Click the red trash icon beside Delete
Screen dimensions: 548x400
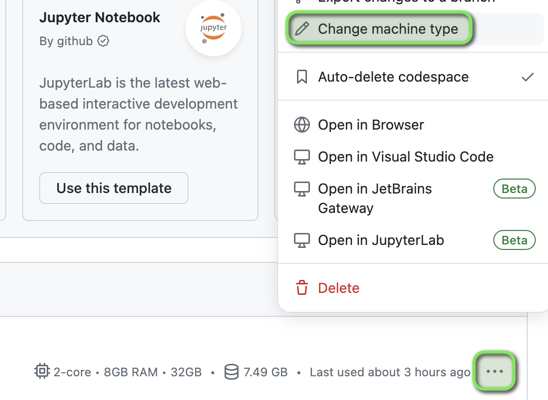point(302,288)
